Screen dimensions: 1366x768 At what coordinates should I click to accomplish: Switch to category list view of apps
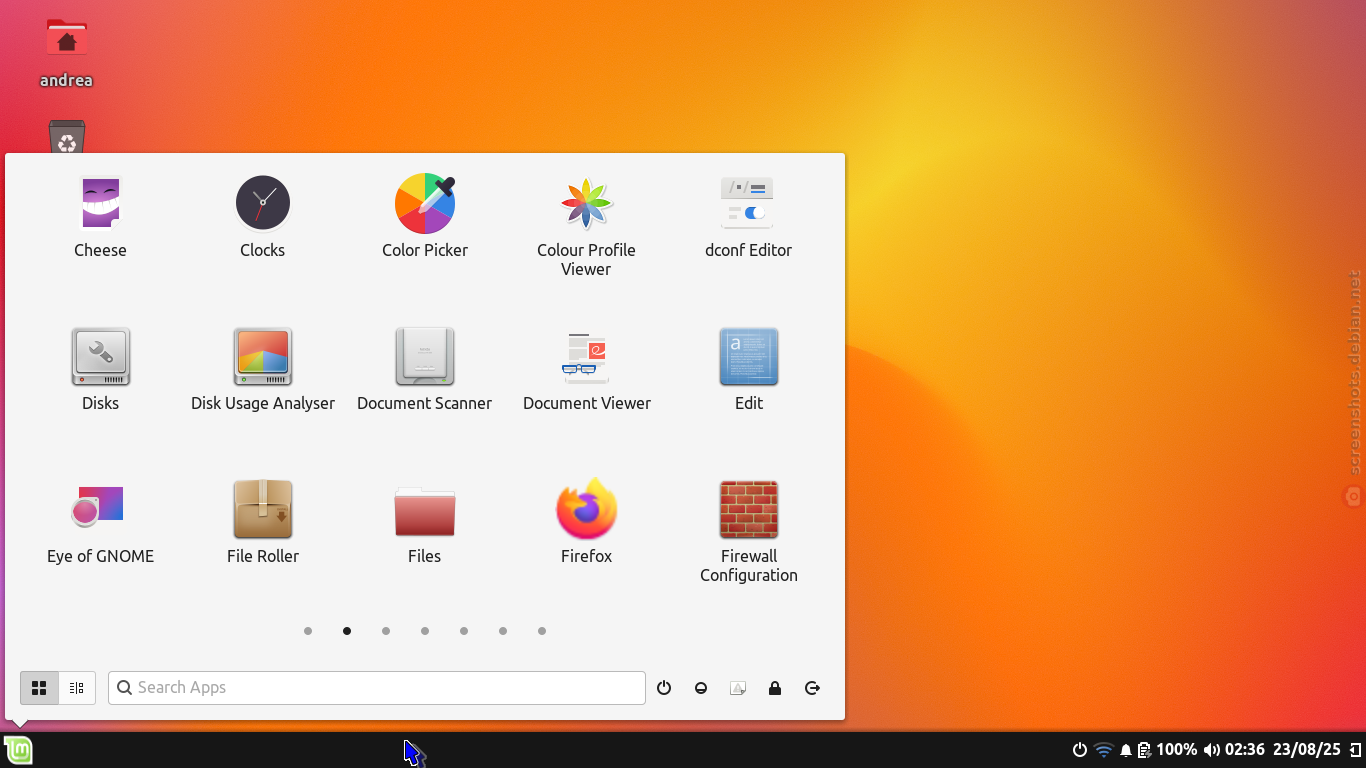coord(77,688)
